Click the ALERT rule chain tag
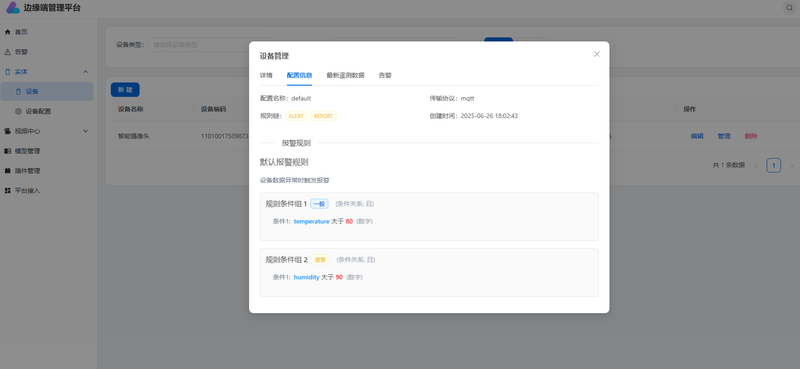Viewport: 800px width, 369px height. coord(296,116)
